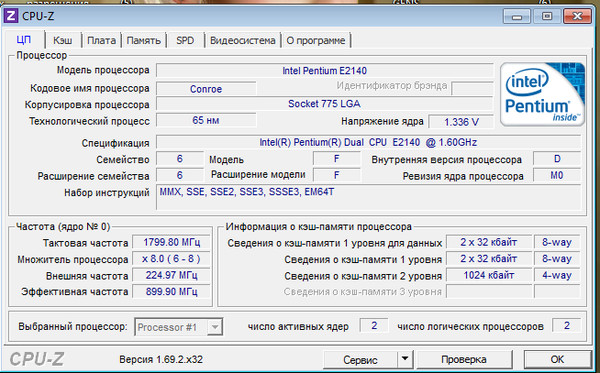This screenshot has width=600, height=373.
Task: Click the empty Идентификатор брэнда field
Action: 473,88
